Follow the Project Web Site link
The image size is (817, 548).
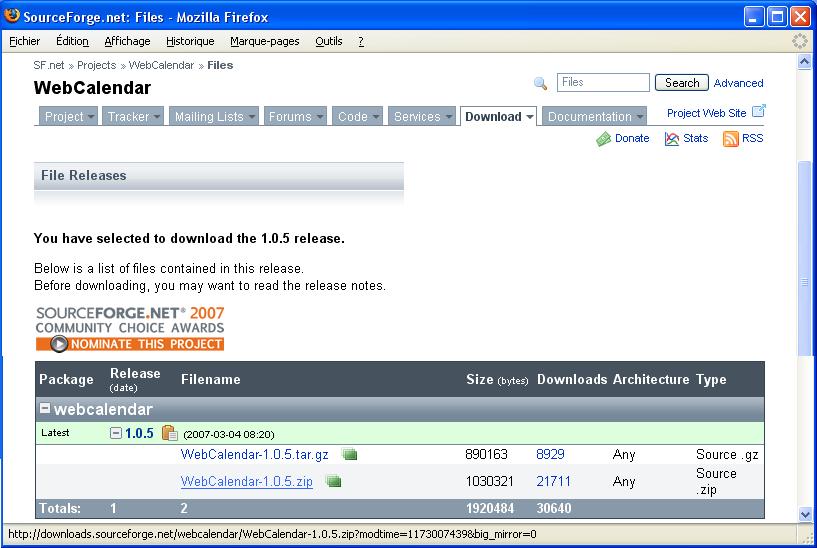pyautogui.click(x=707, y=113)
